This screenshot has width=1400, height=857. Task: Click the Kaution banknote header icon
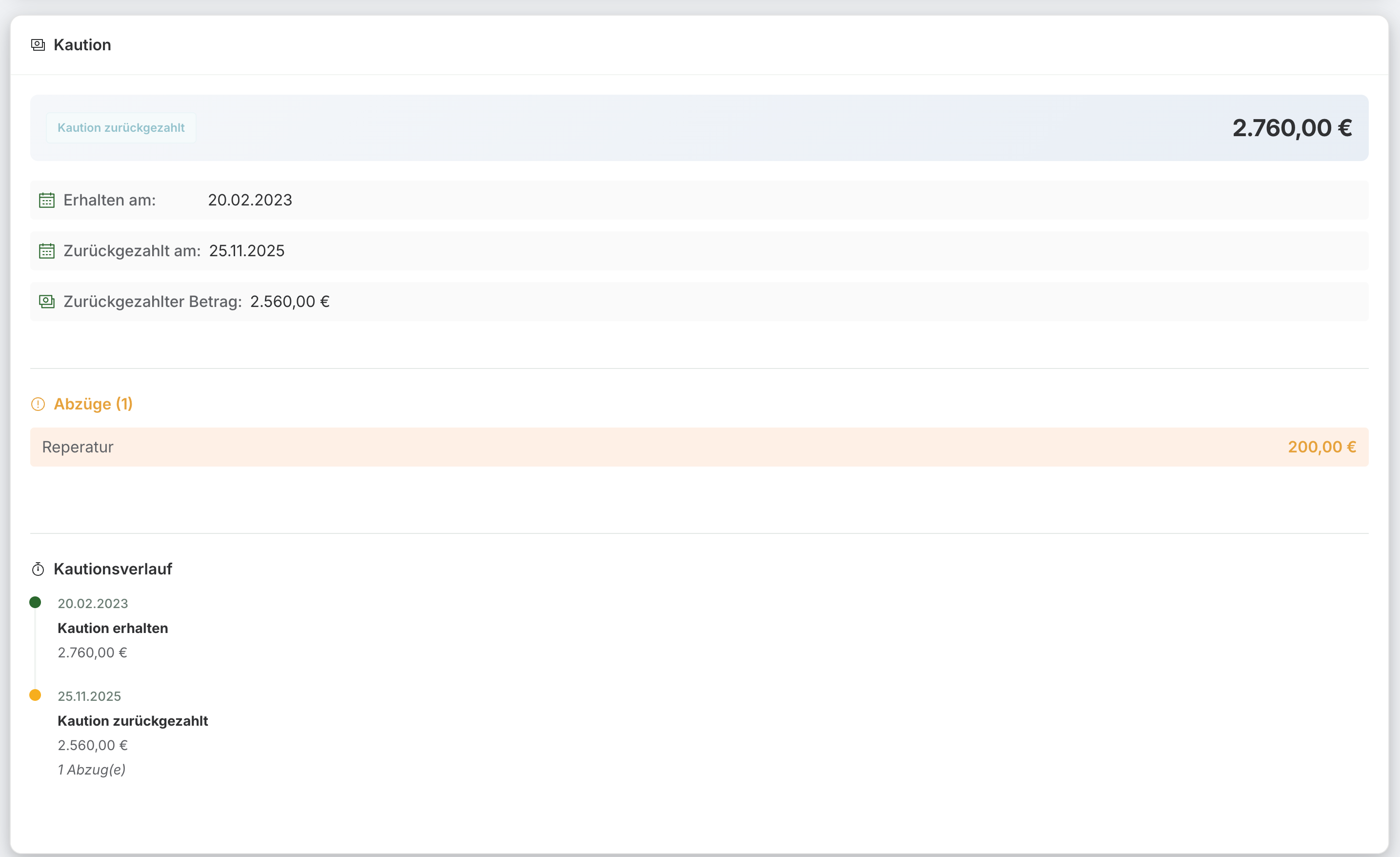point(38,45)
